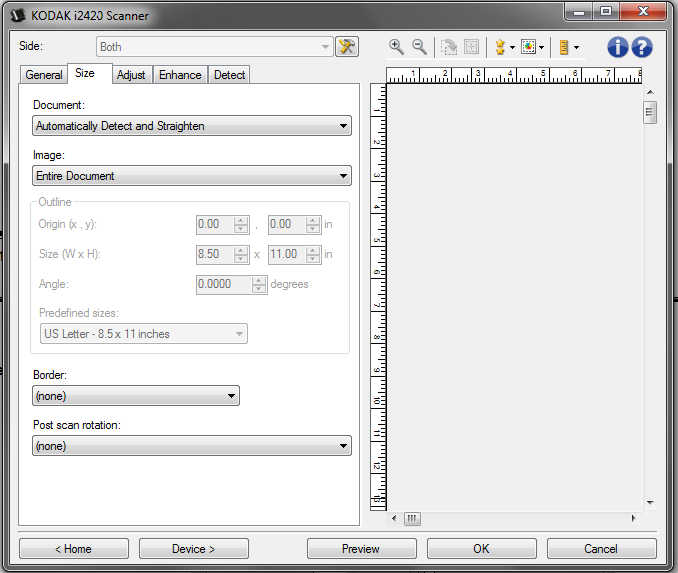
Task: Increase Angle with up stepper arrow
Action: [x=259, y=280]
